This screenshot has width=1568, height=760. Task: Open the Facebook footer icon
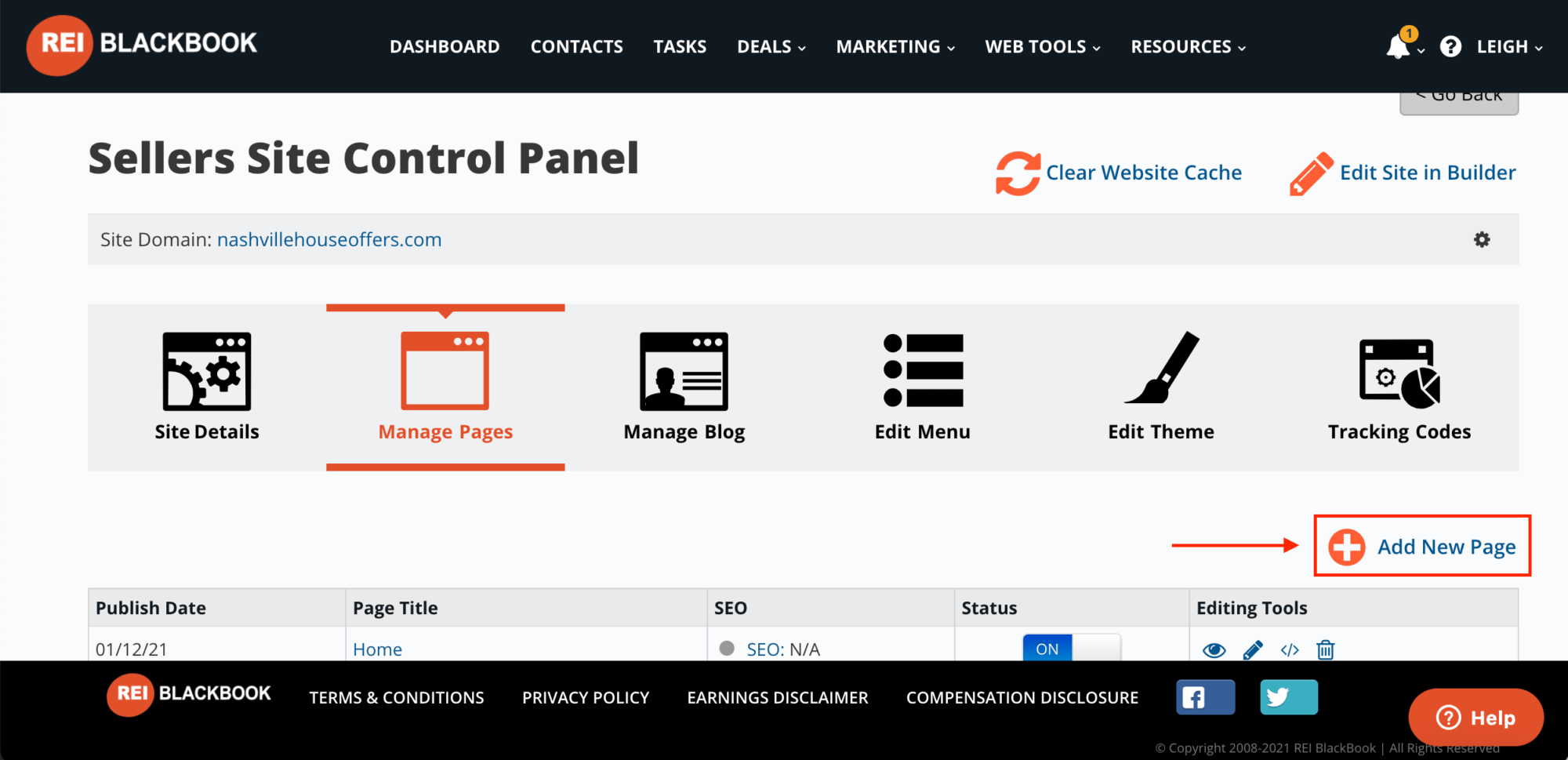pyautogui.click(x=1206, y=697)
